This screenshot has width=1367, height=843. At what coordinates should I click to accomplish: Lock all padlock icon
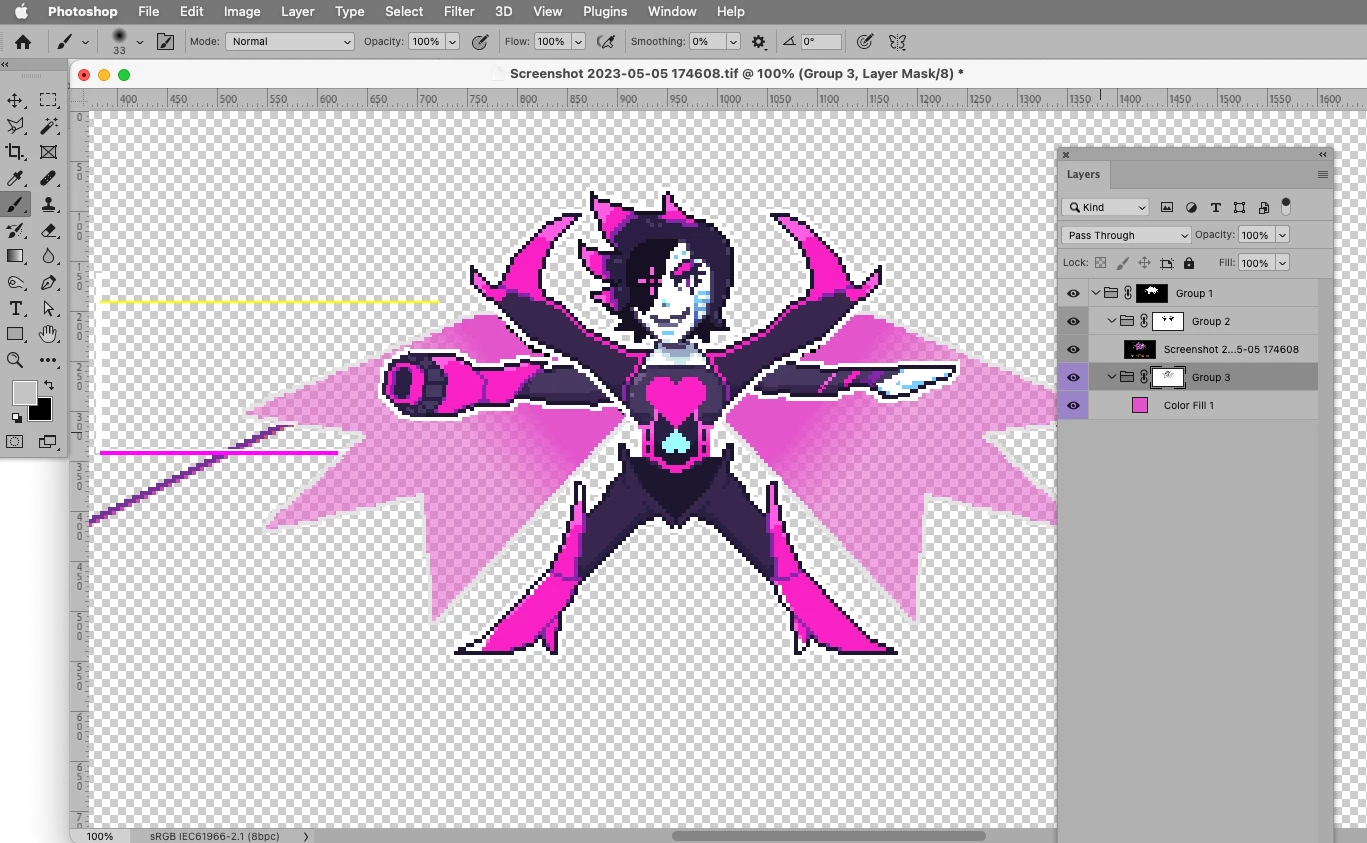[1189, 263]
